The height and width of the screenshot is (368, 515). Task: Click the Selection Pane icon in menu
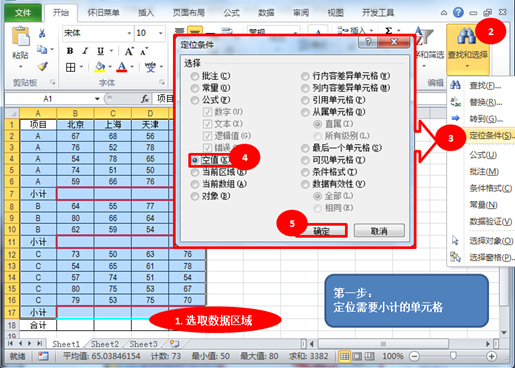click(x=455, y=257)
